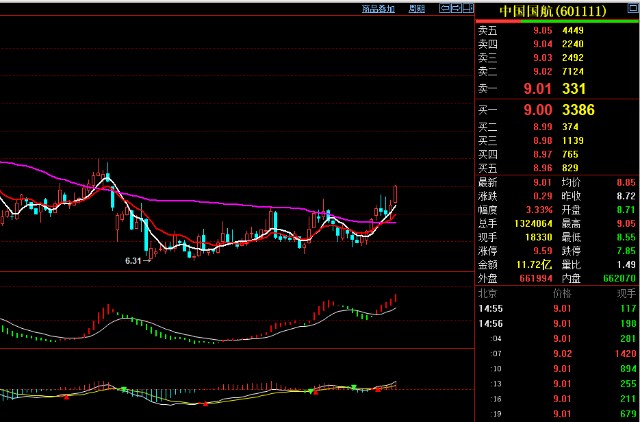640x422 pixels.
Task: Select the trade tick with volume 1420
Action: [556, 353]
